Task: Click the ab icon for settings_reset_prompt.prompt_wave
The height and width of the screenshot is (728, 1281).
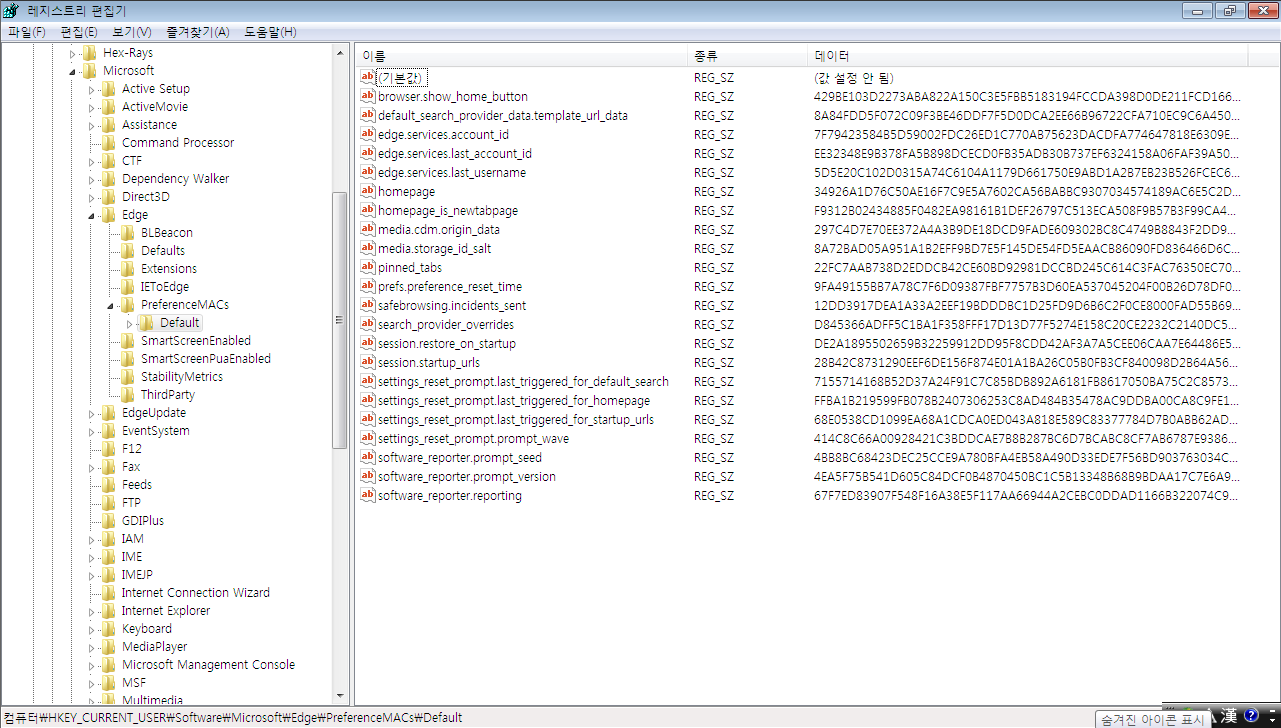Action: [367, 438]
